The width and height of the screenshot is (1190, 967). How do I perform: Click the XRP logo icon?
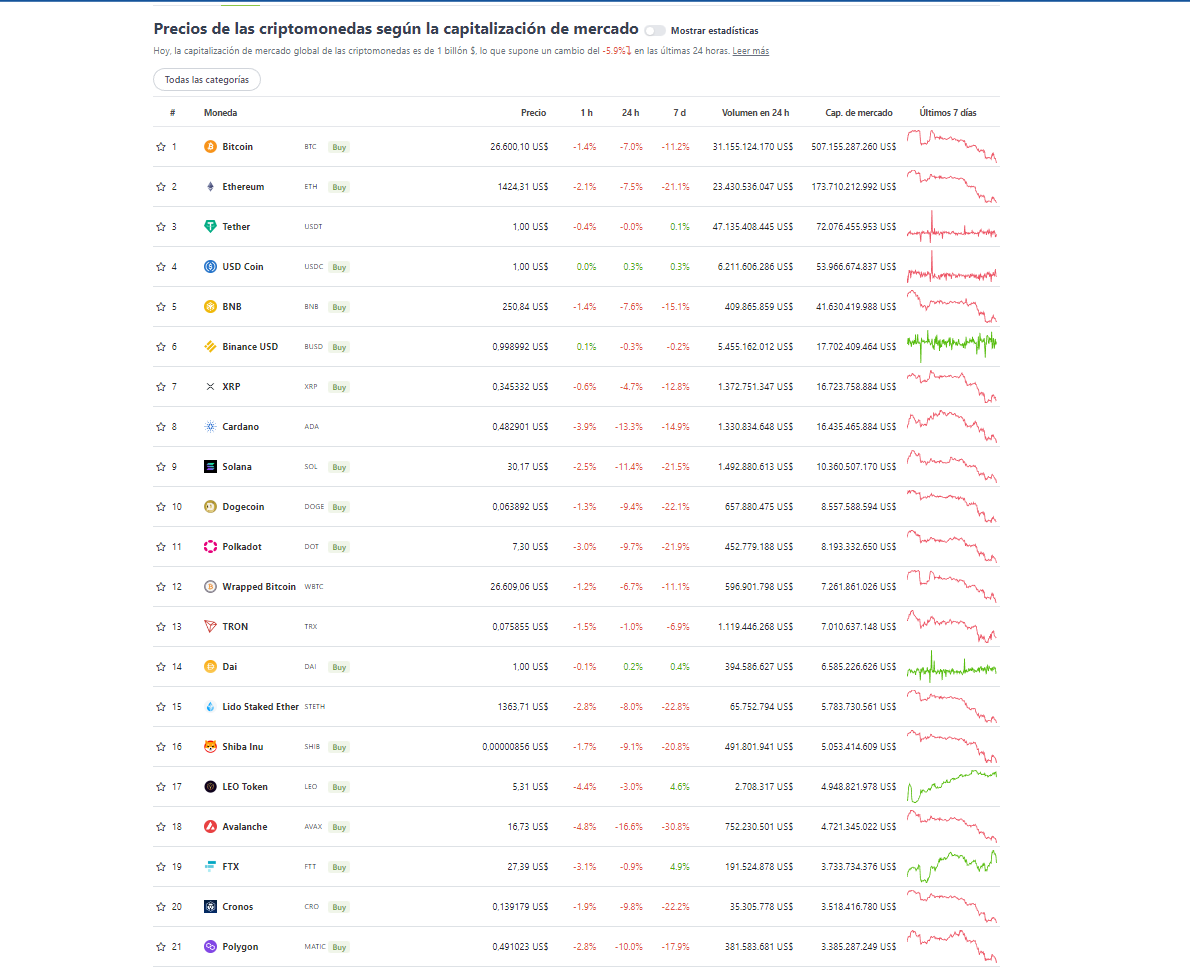coord(210,386)
